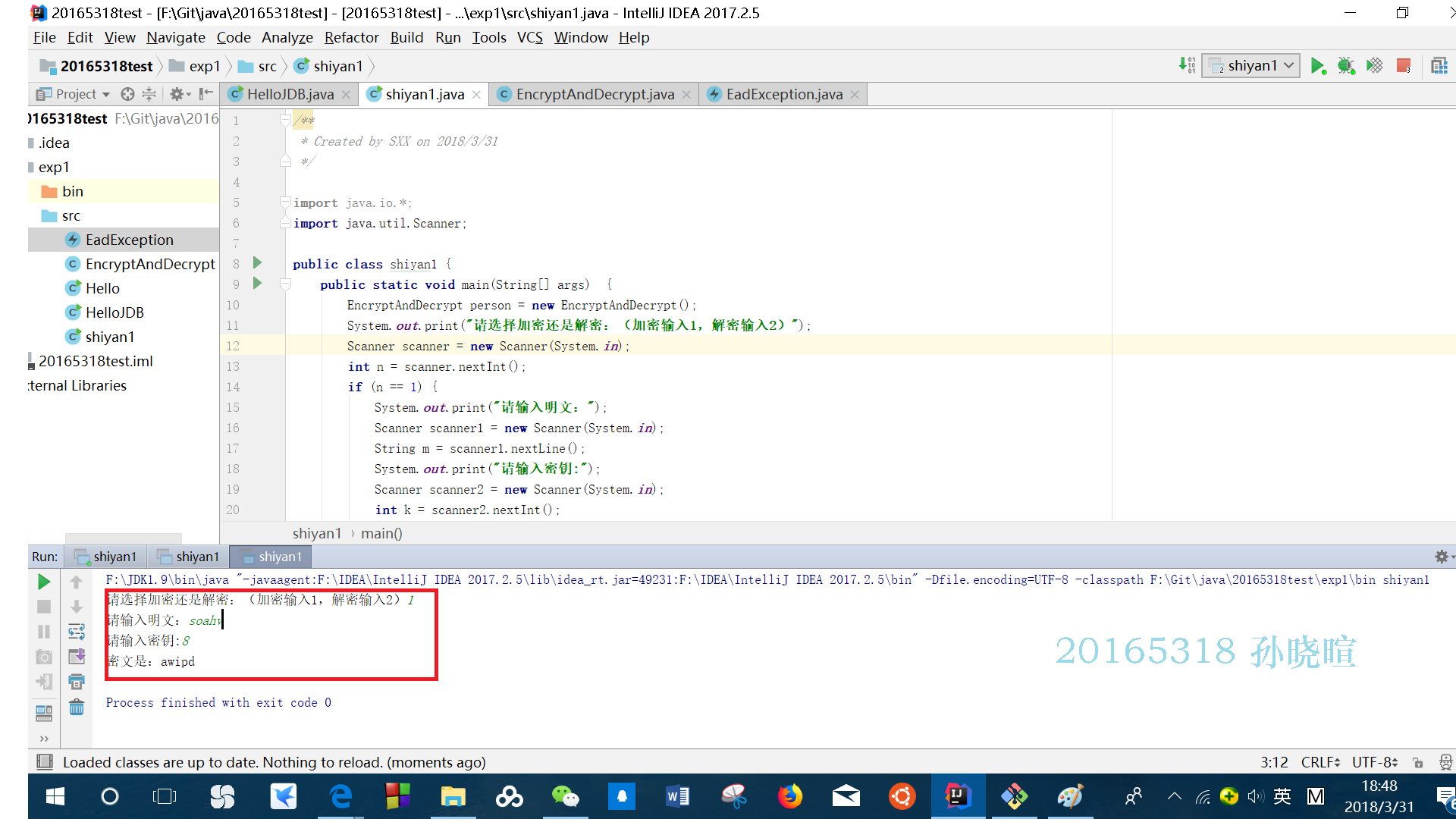
Task: Click the Exit icon in Run panel
Action: [44, 682]
